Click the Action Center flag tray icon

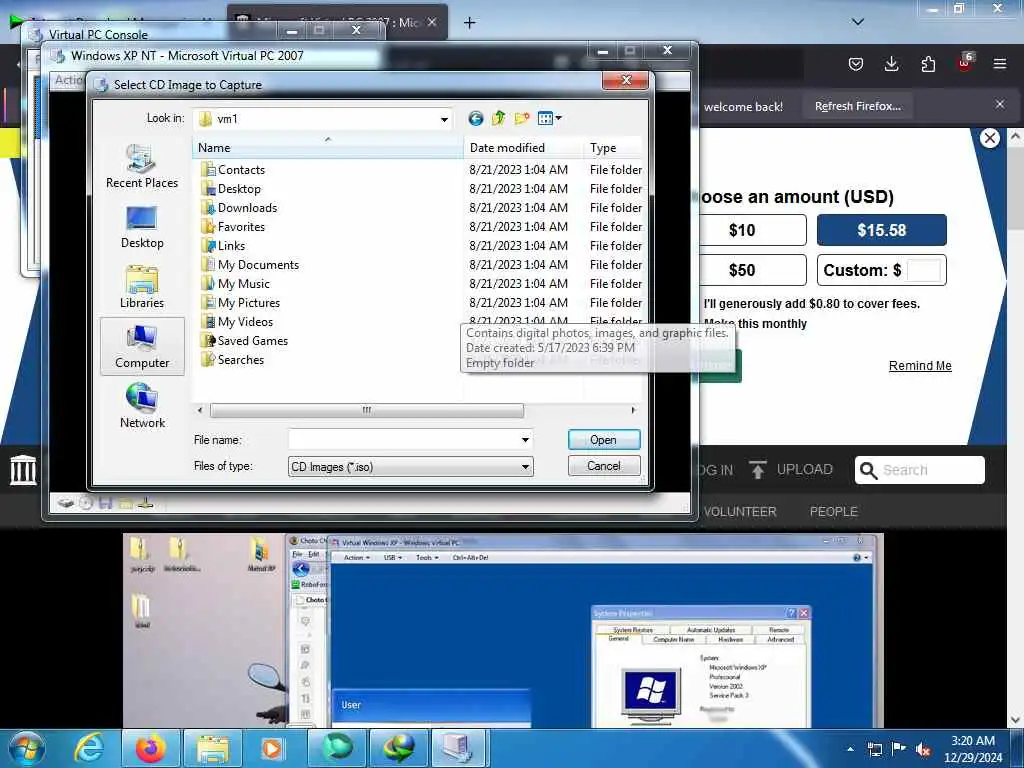(x=899, y=749)
